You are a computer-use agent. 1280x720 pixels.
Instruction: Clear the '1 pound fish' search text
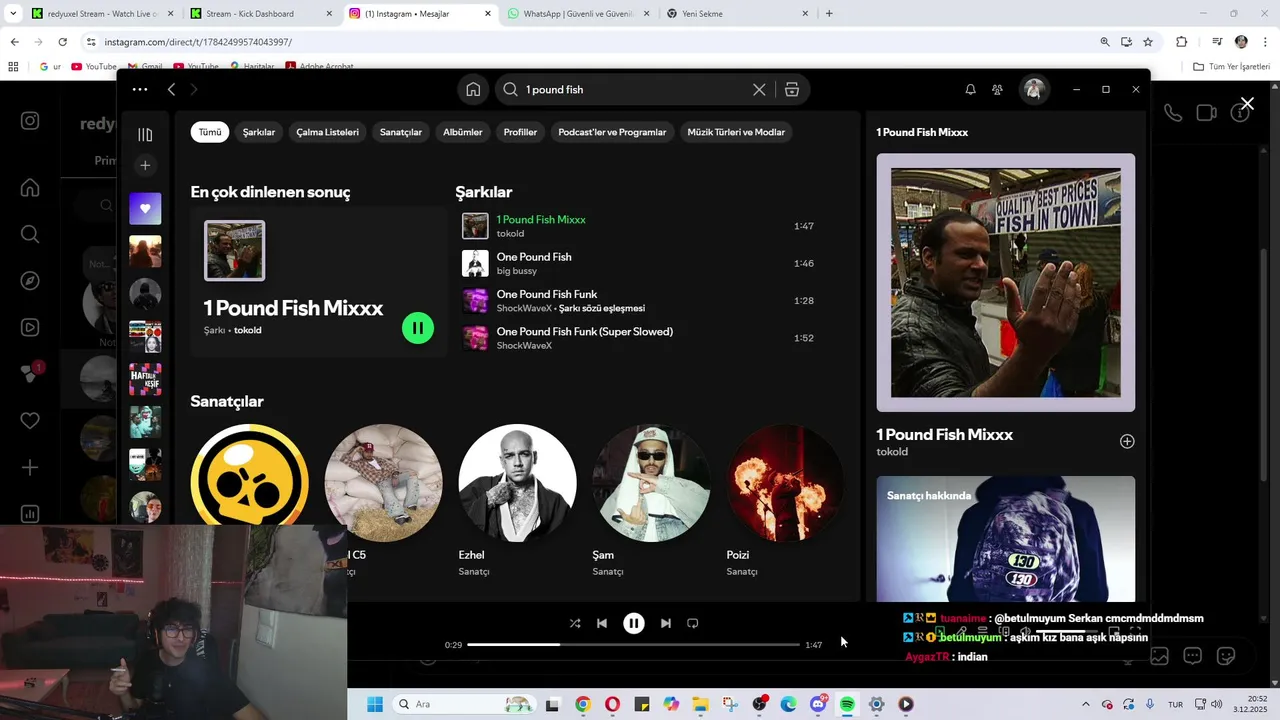click(759, 89)
